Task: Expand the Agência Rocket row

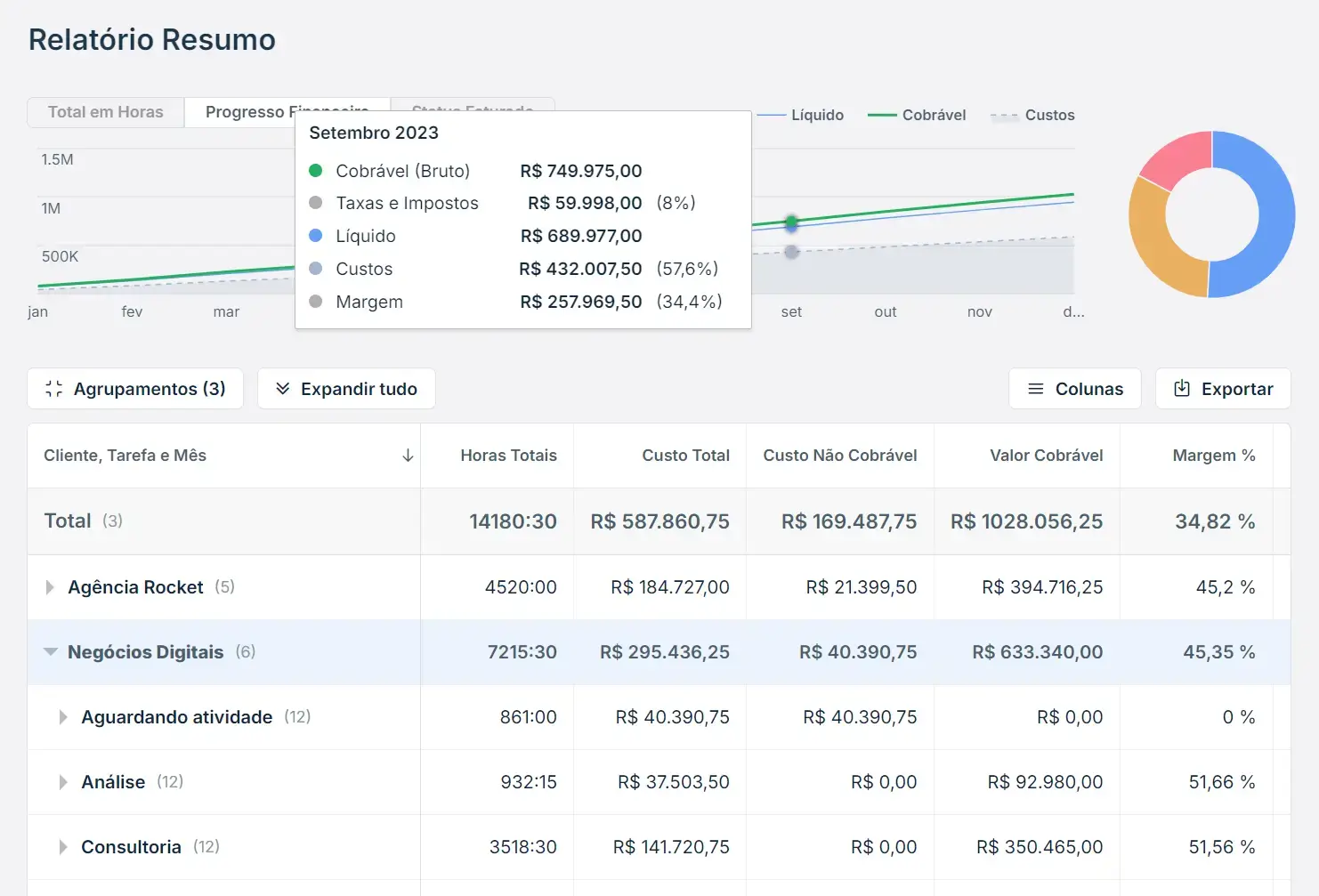Action: (x=50, y=587)
